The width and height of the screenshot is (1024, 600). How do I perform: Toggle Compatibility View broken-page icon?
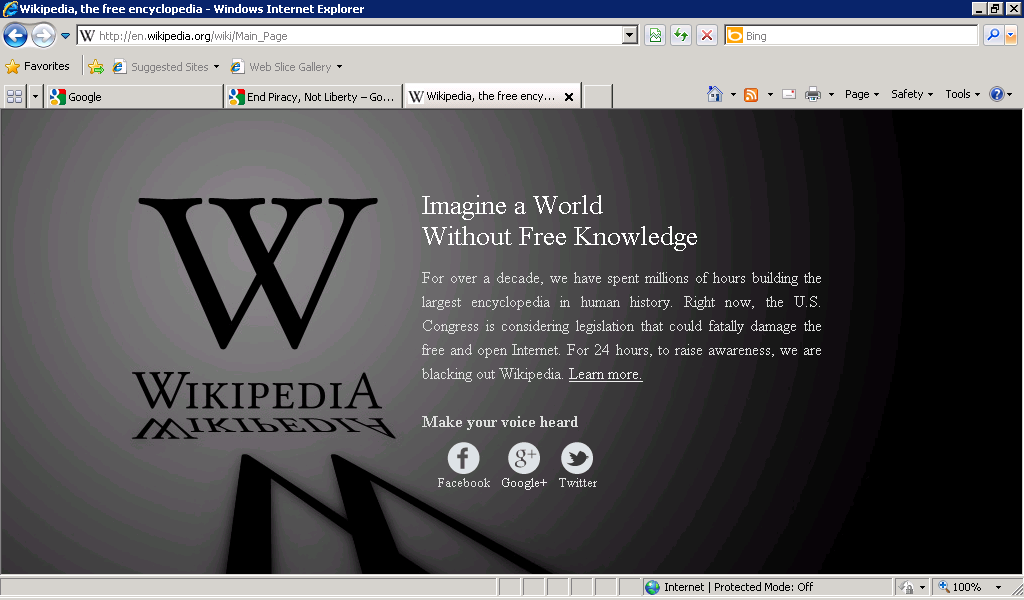pos(655,35)
